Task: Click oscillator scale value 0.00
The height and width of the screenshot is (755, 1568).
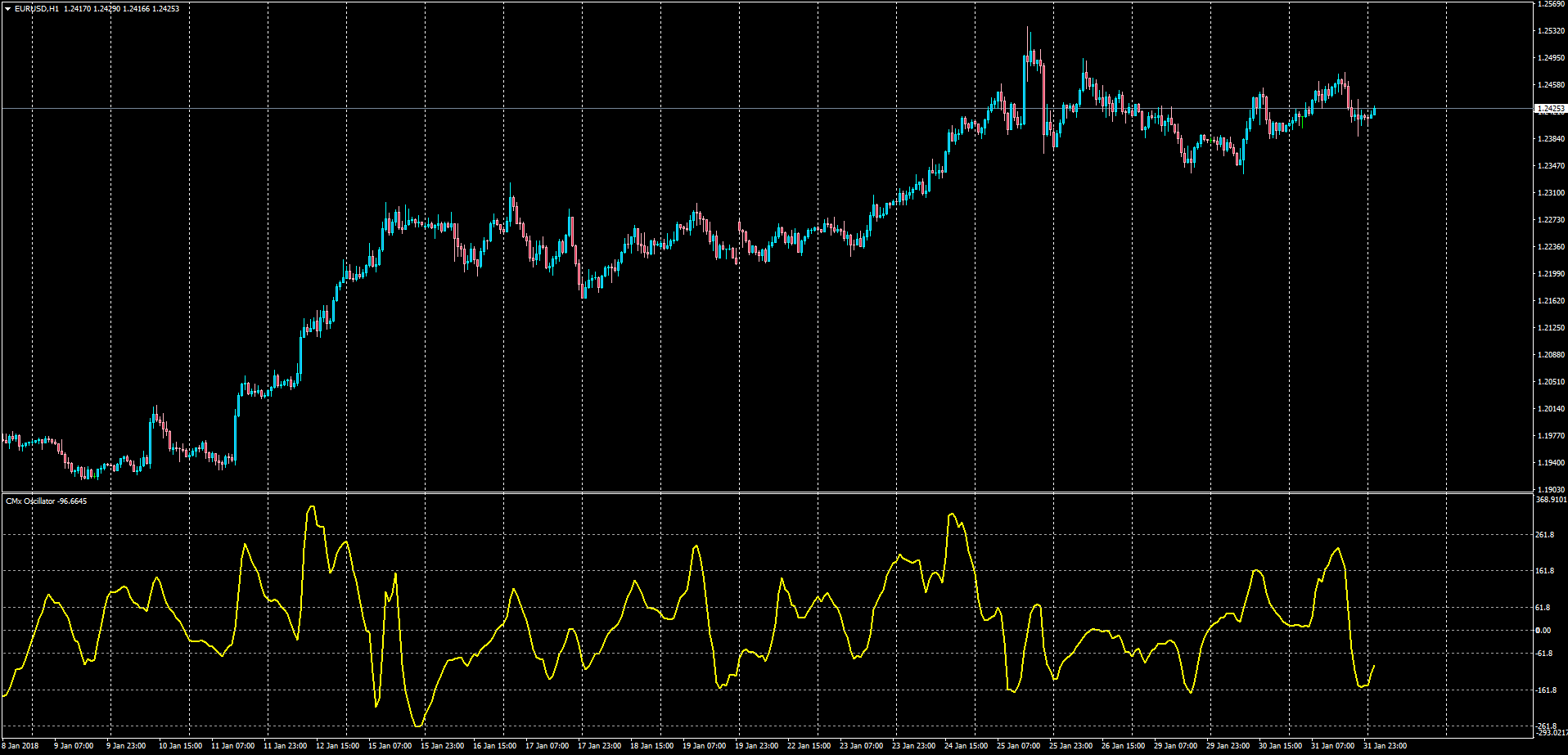Action: click(1543, 630)
